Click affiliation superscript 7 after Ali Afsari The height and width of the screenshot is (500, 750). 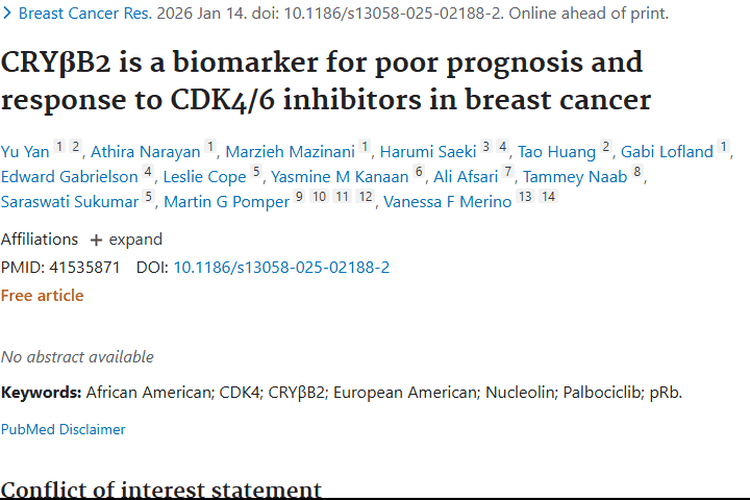(508, 173)
